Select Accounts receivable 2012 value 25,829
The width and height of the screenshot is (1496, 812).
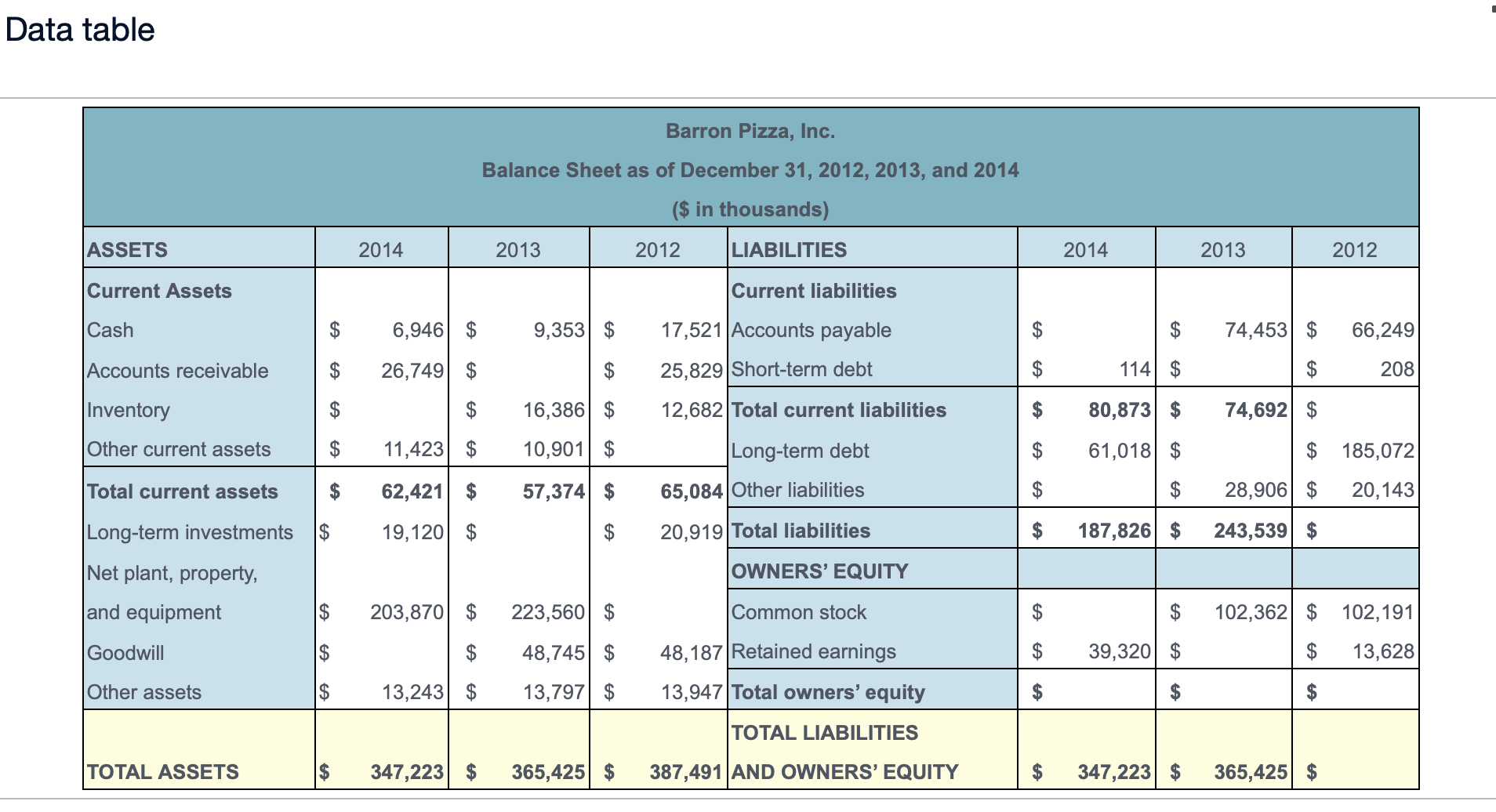pos(692,371)
